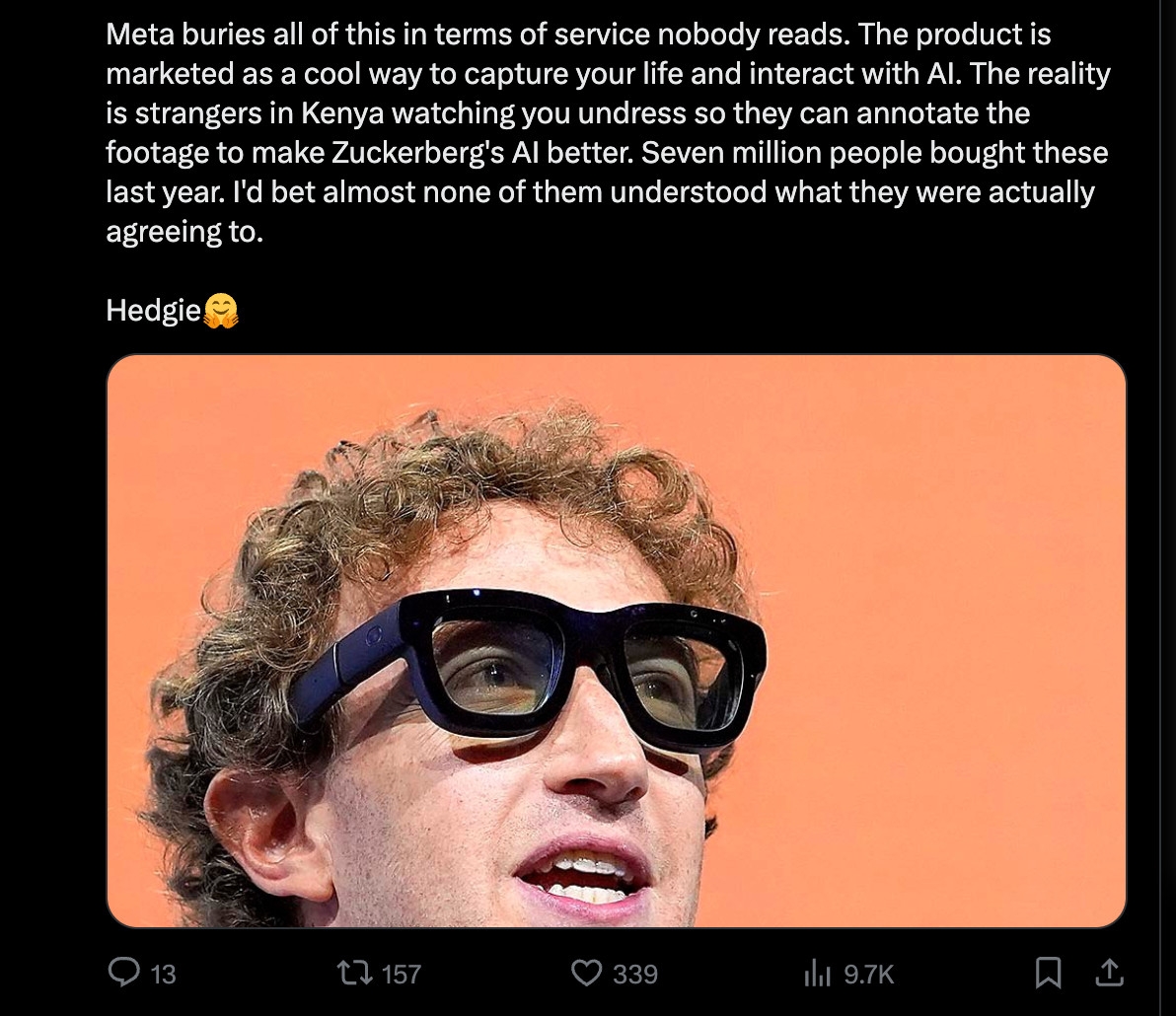
Task: Like the post with the heart icon
Action: (586, 974)
